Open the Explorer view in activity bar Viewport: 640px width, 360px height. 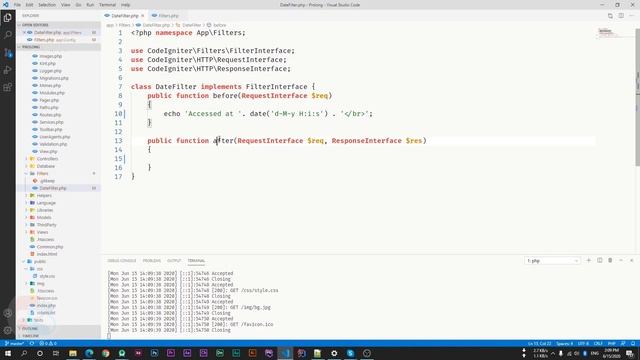click(x=7, y=18)
